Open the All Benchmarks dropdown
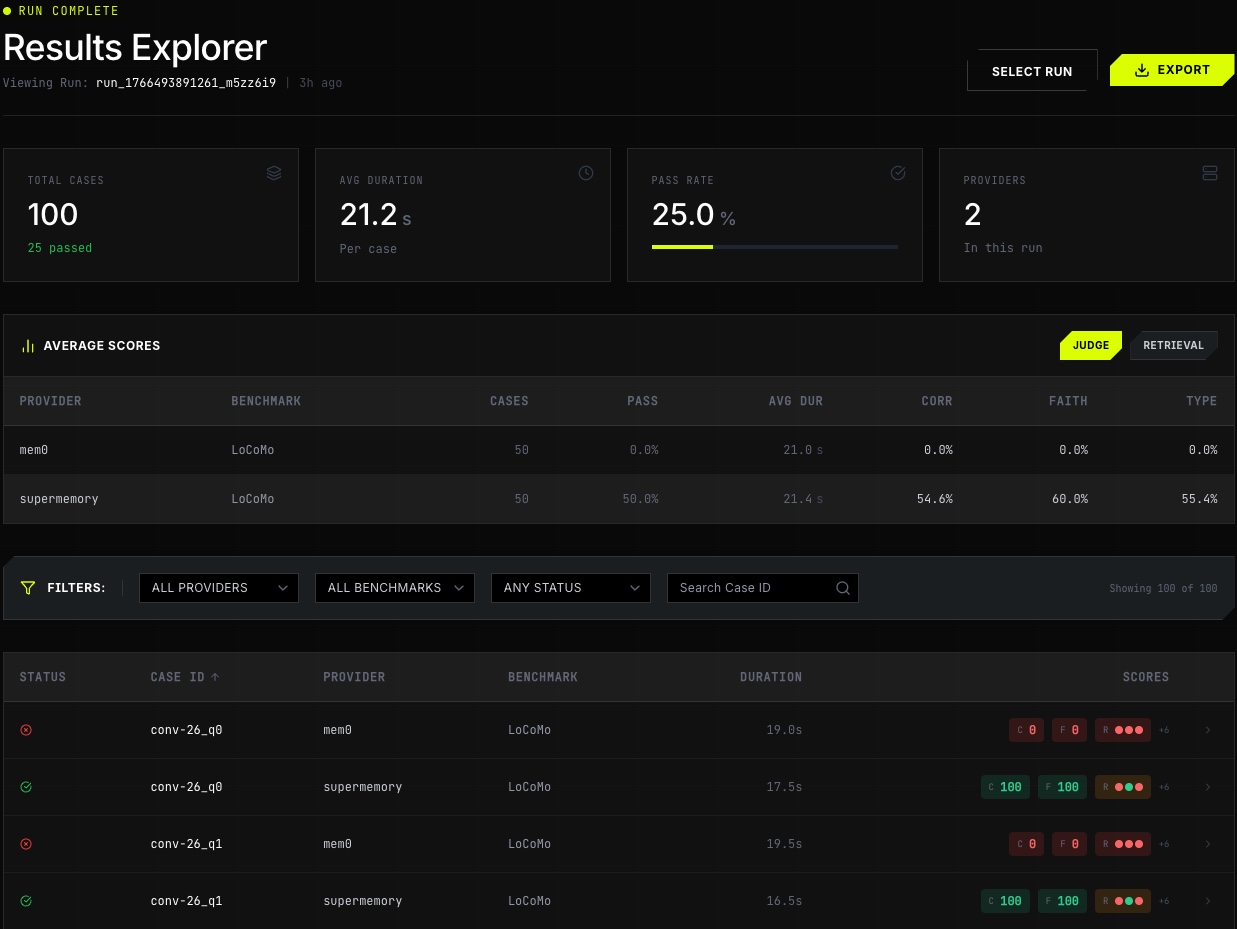The height and width of the screenshot is (929, 1237). point(395,588)
